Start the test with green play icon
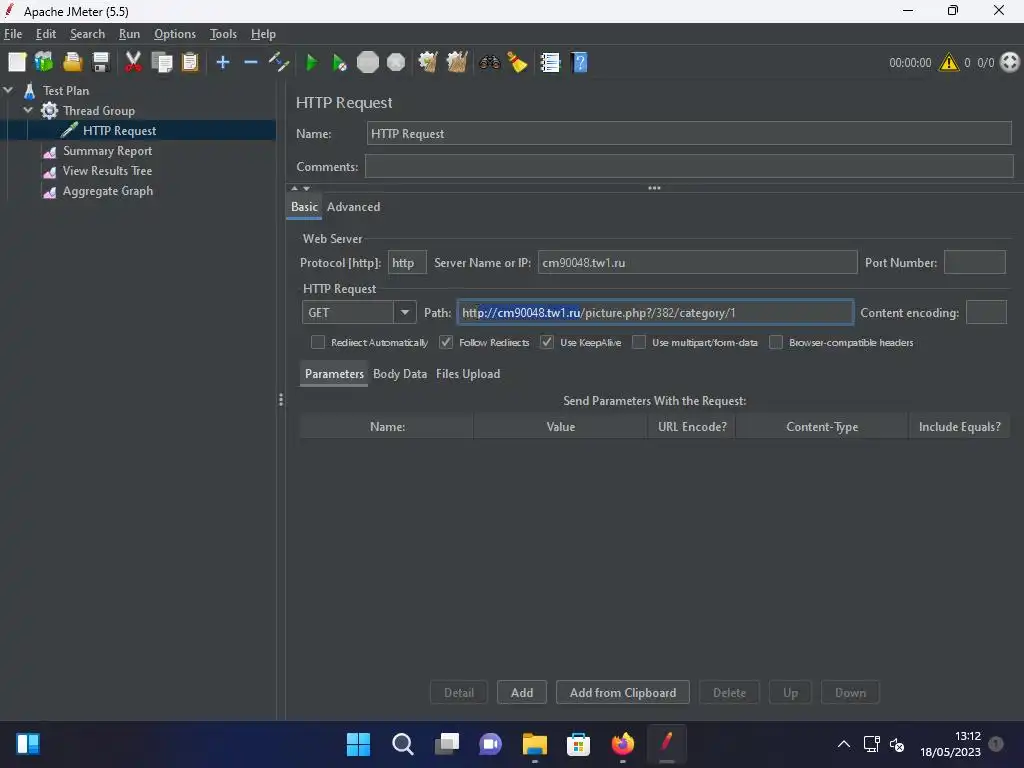Image resolution: width=1024 pixels, height=768 pixels. [312, 63]
